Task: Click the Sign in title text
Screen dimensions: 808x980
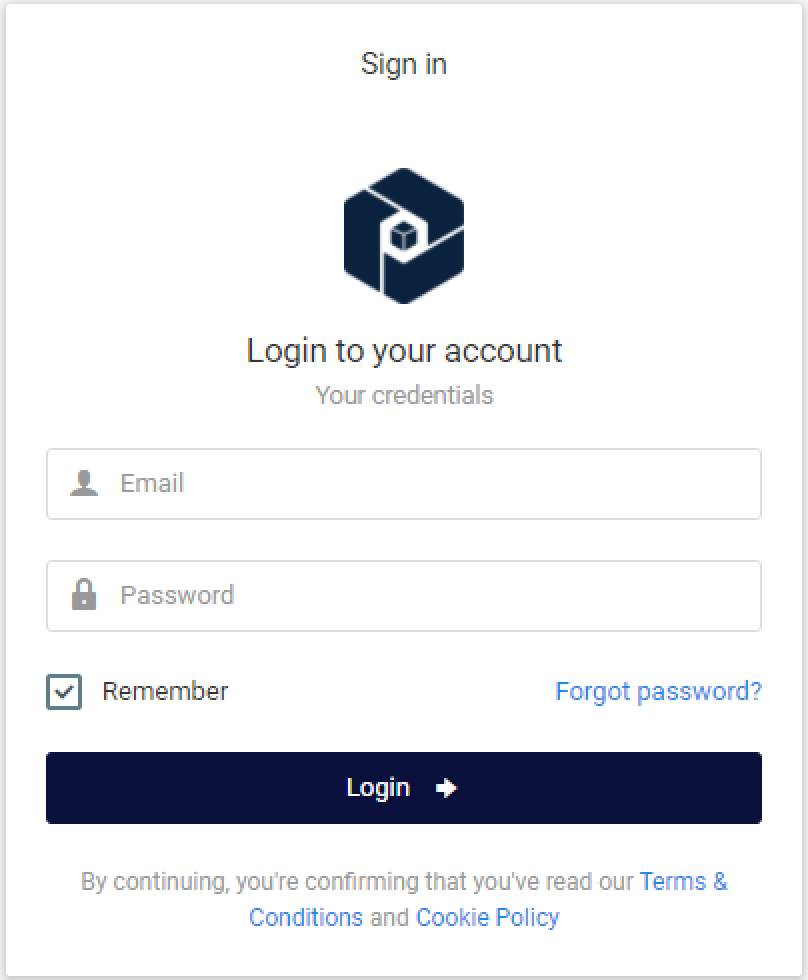Action: [x=404, y=64]
